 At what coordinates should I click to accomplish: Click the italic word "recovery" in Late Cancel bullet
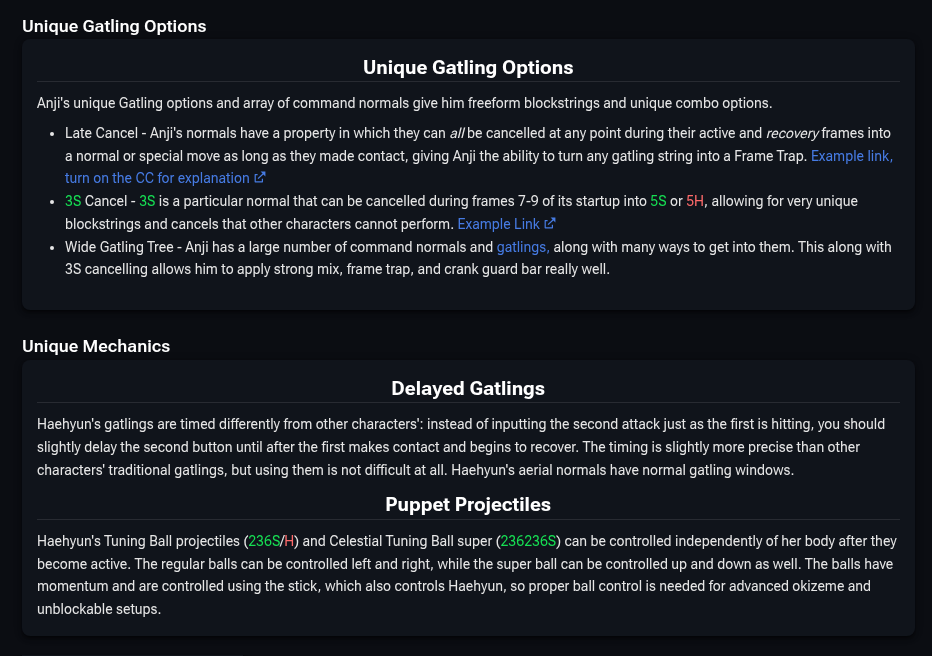coord(793,133)
